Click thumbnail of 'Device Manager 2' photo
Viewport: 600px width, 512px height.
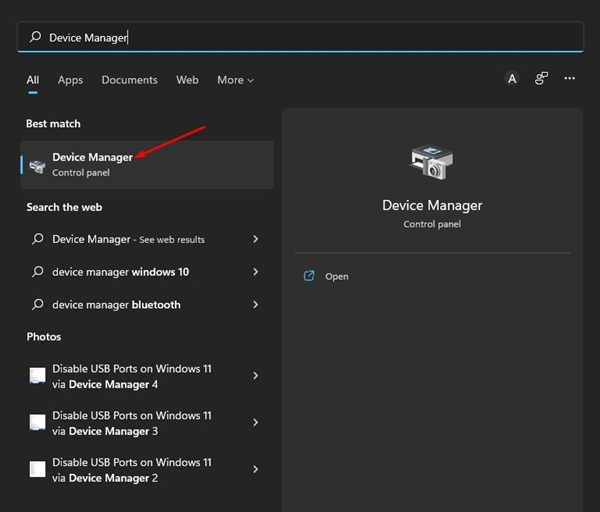(x=38, y=469)
